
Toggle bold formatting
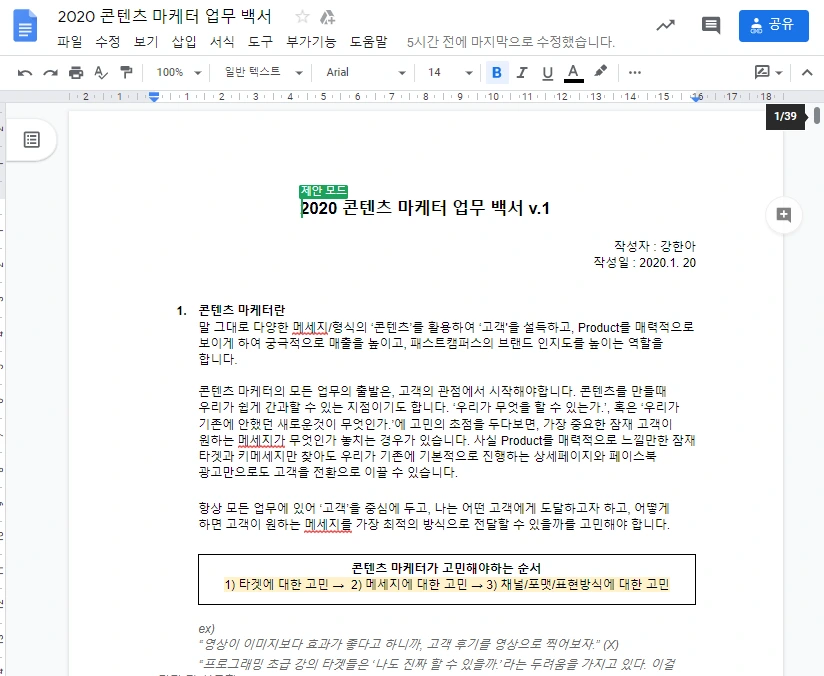497,73
